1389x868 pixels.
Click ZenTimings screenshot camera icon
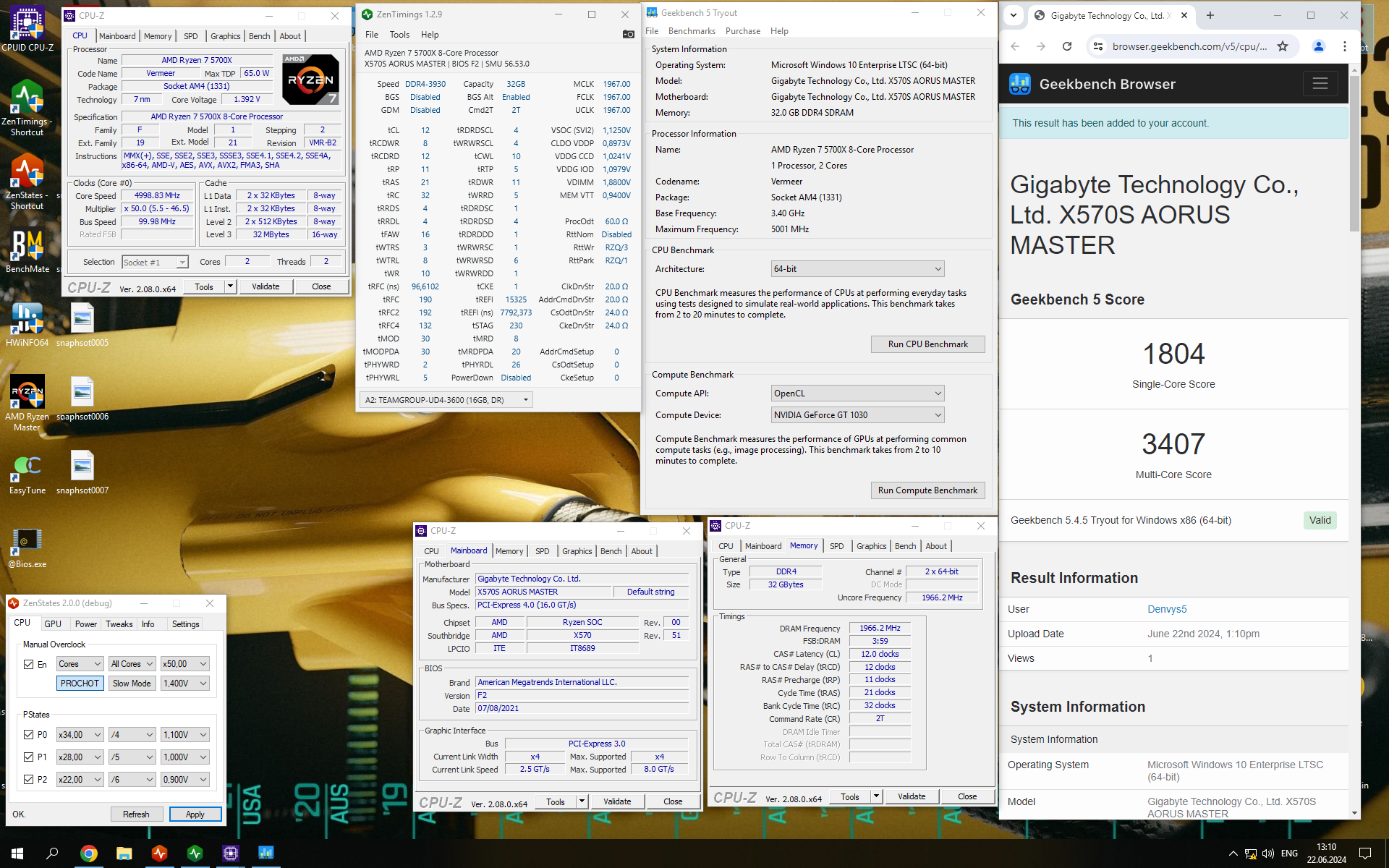[628, 34]
